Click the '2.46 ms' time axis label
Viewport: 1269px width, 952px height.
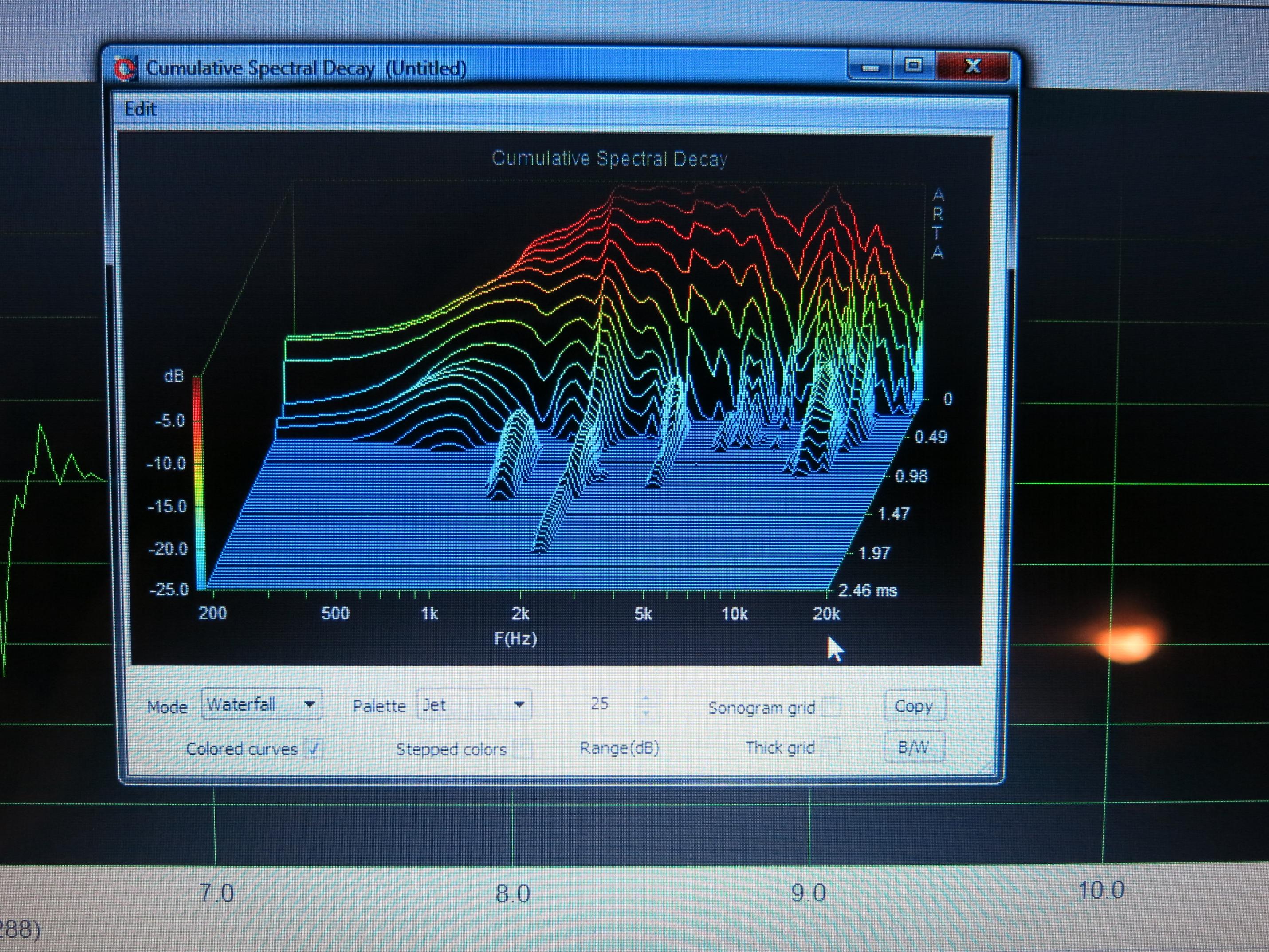click(x=868, y=590)
